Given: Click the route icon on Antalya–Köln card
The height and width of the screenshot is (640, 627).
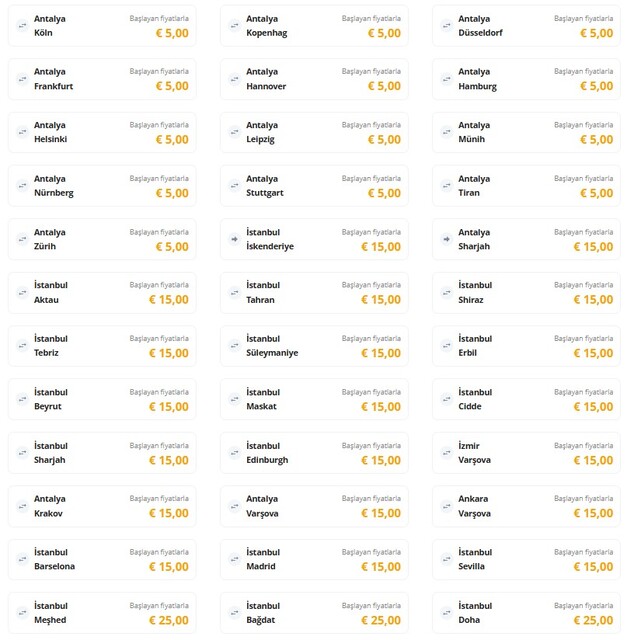Looking at the screenshot, I should click(22, 25).
